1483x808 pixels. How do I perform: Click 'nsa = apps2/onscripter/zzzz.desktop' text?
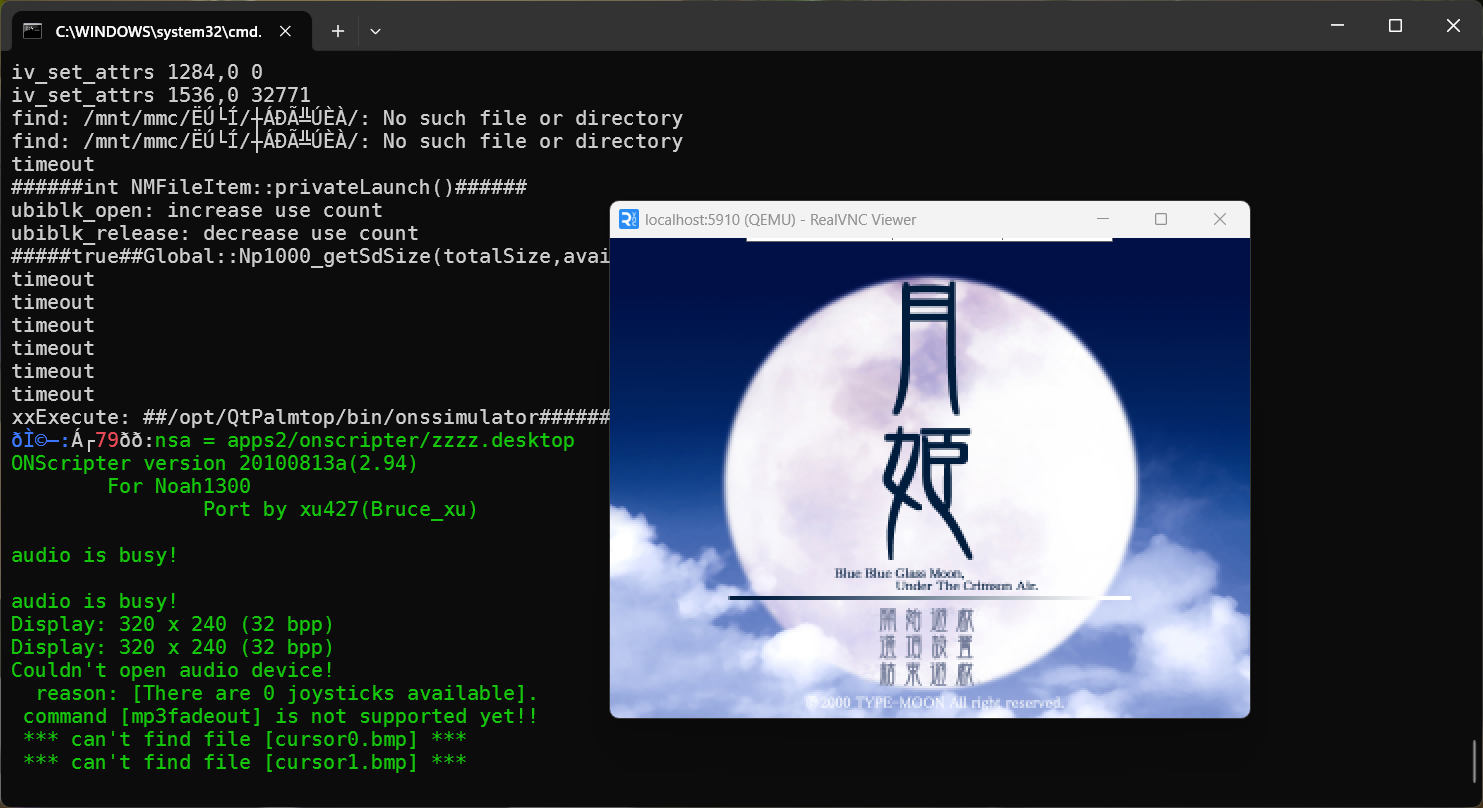pos(365,440)
